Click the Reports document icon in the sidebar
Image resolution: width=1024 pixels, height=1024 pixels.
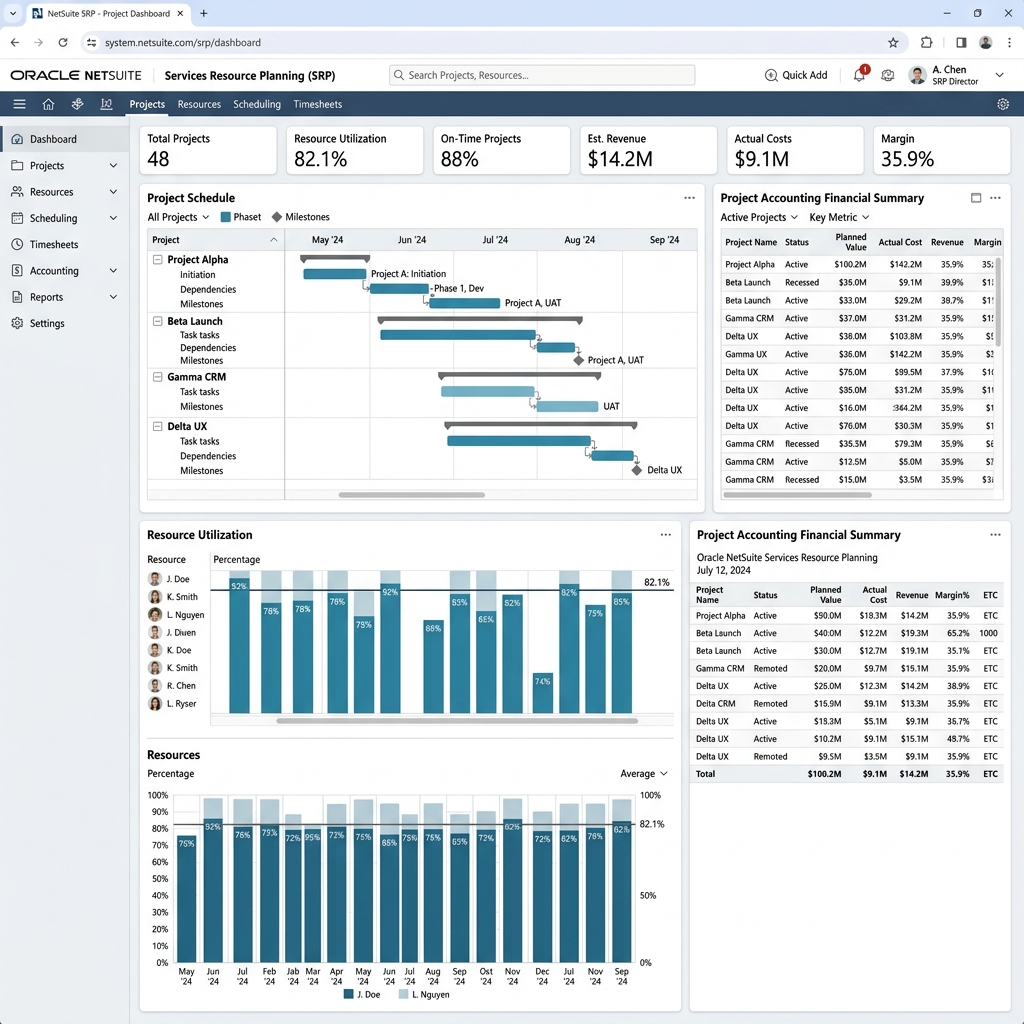tap(18, 296)
